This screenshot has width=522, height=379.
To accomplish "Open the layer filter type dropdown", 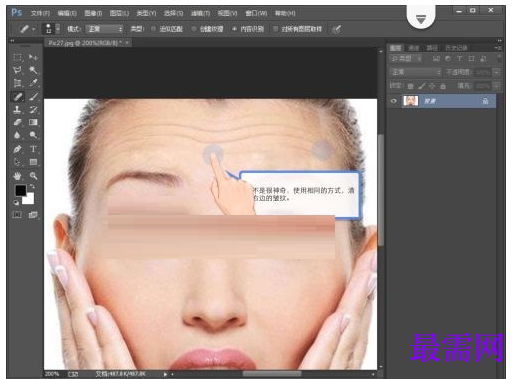I will tap(406, 59).
